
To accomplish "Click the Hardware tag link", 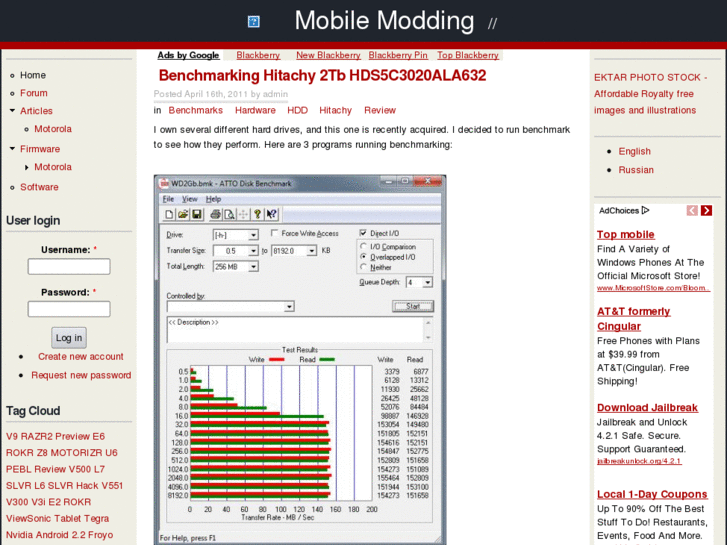I will click(255, 110).
